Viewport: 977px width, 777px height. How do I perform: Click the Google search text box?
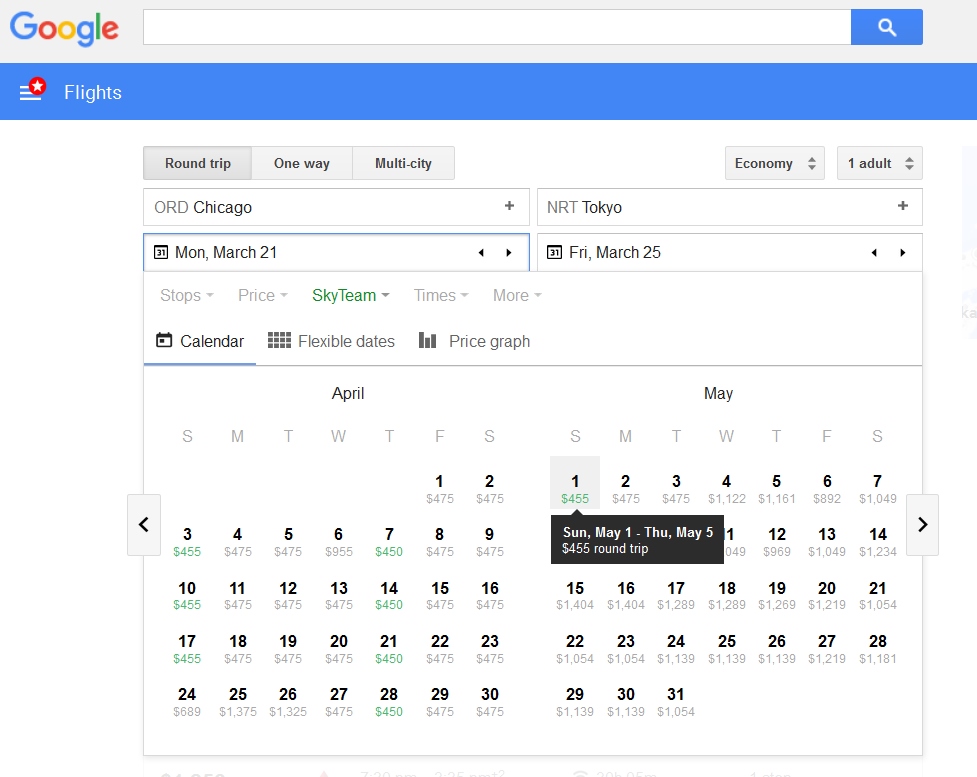click(x=496, y=28)
